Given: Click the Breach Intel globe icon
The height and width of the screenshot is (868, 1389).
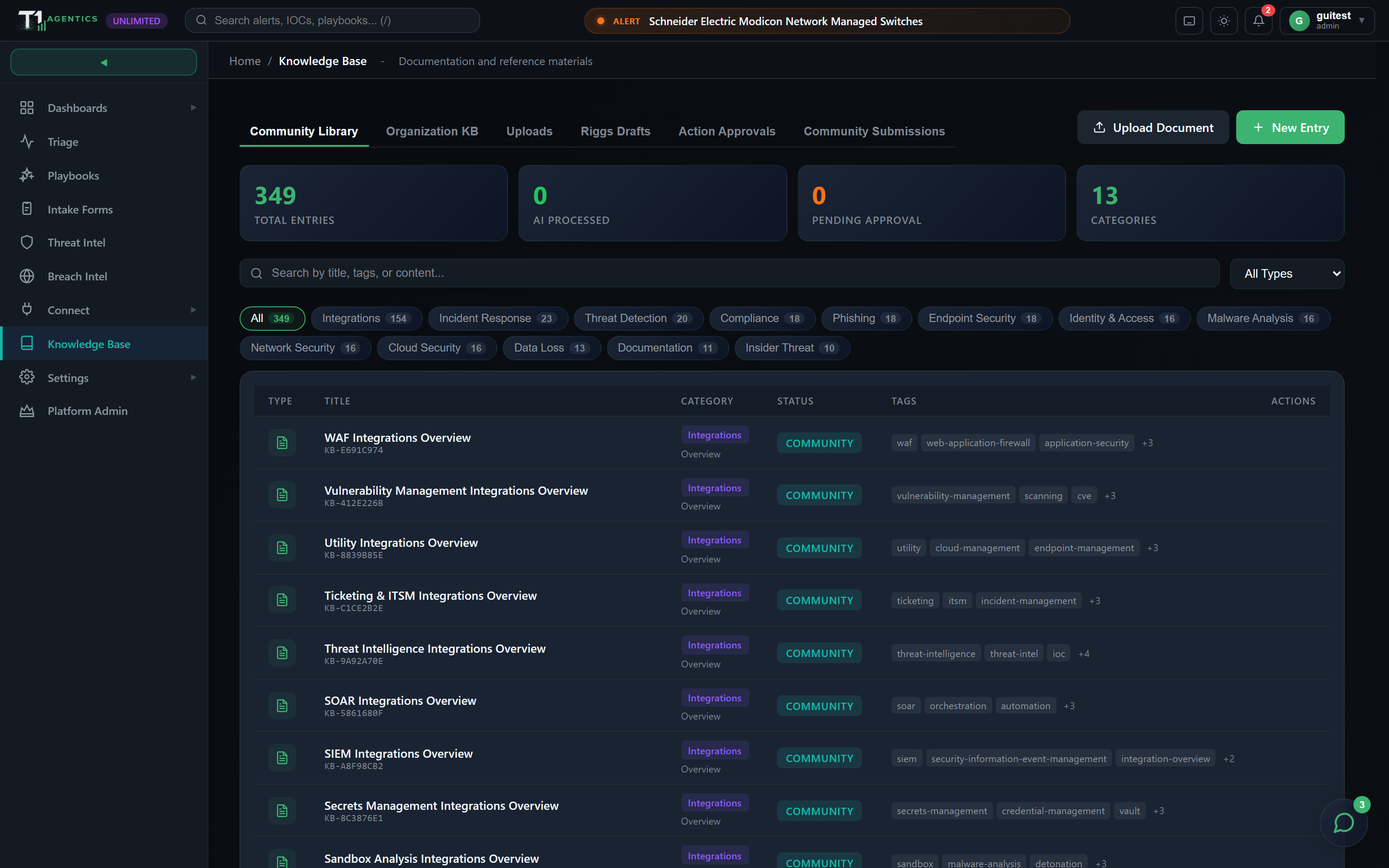Looking at the screenshot, I should (x=27, y=276).
